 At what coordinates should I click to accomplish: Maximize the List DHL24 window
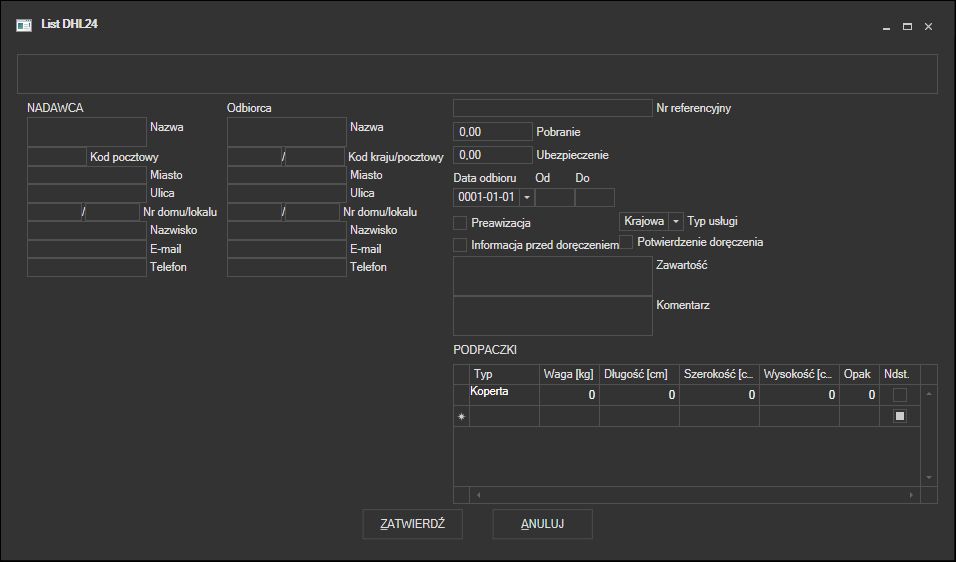coord(907,27)
